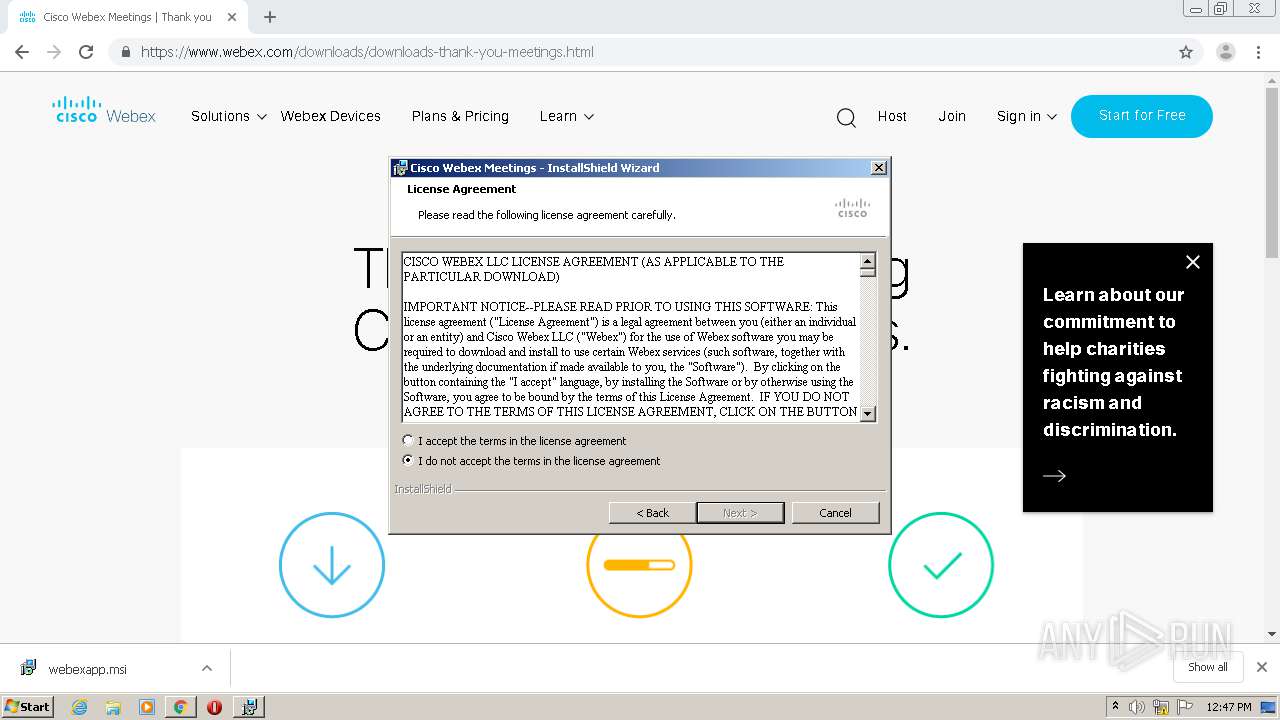
Task: Open the Webex site search icon
Action: pyautogui.click(x=846, y=118)
